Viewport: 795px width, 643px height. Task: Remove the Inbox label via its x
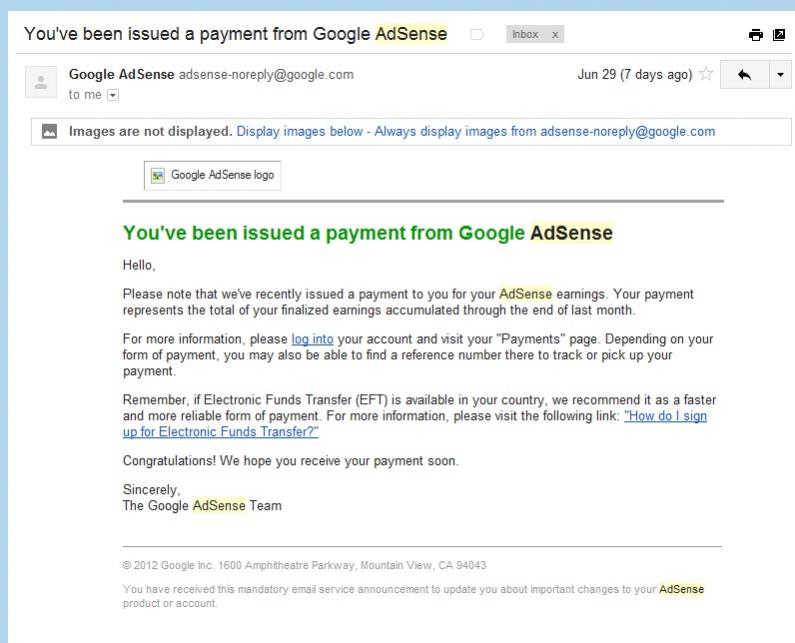click(555, 34)
